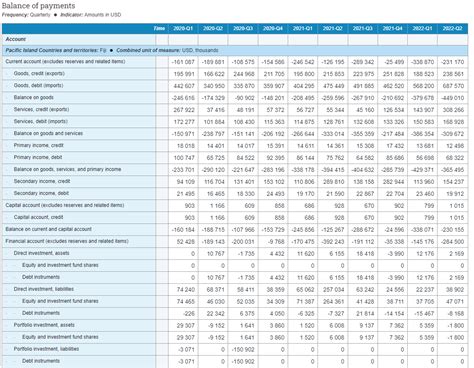Select the 2021-Q2 column header
Viewport: 474px width, 368px height.
point(333,29)
